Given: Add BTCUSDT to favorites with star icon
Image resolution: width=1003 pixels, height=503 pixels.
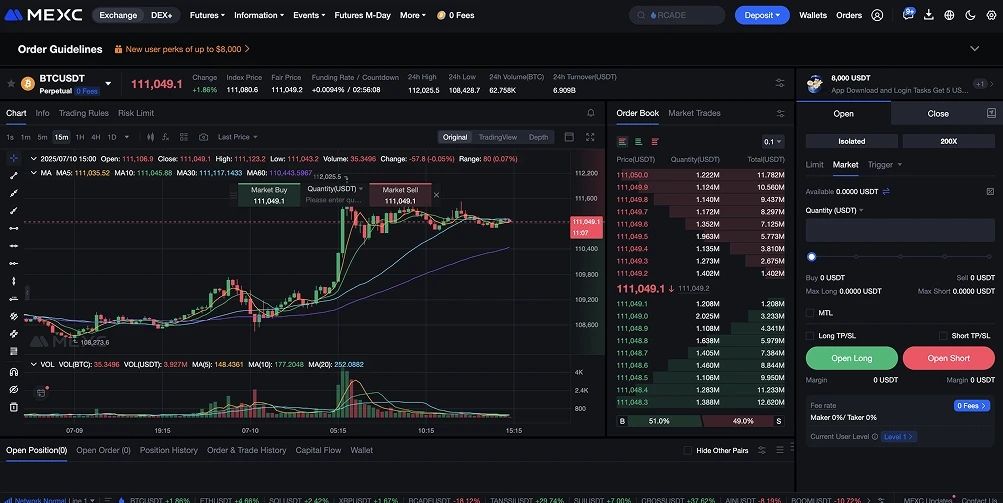Looking at the screenshot, I should pos(11,83).
